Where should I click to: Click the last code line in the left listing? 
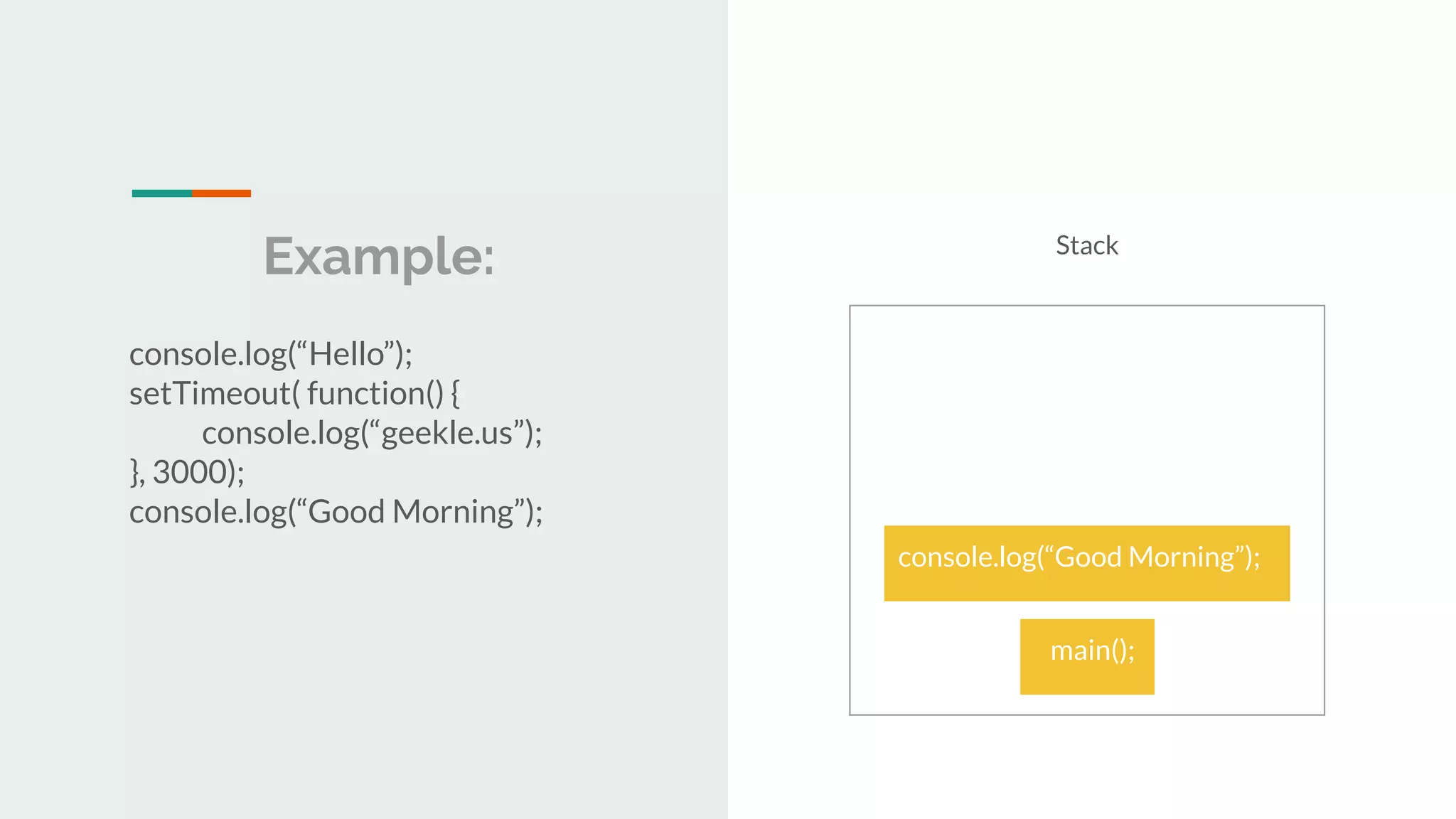pyautogui.click(x=336, y=512)
